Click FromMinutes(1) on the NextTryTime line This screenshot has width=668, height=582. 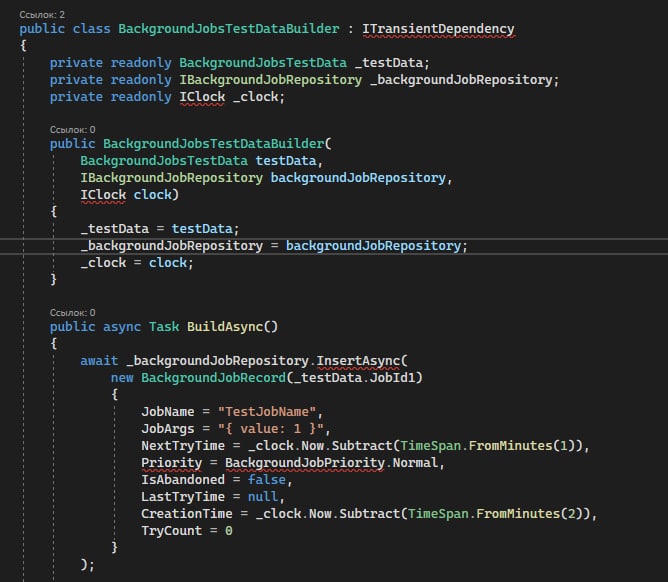pyautogui.click(x=522, y=446)
